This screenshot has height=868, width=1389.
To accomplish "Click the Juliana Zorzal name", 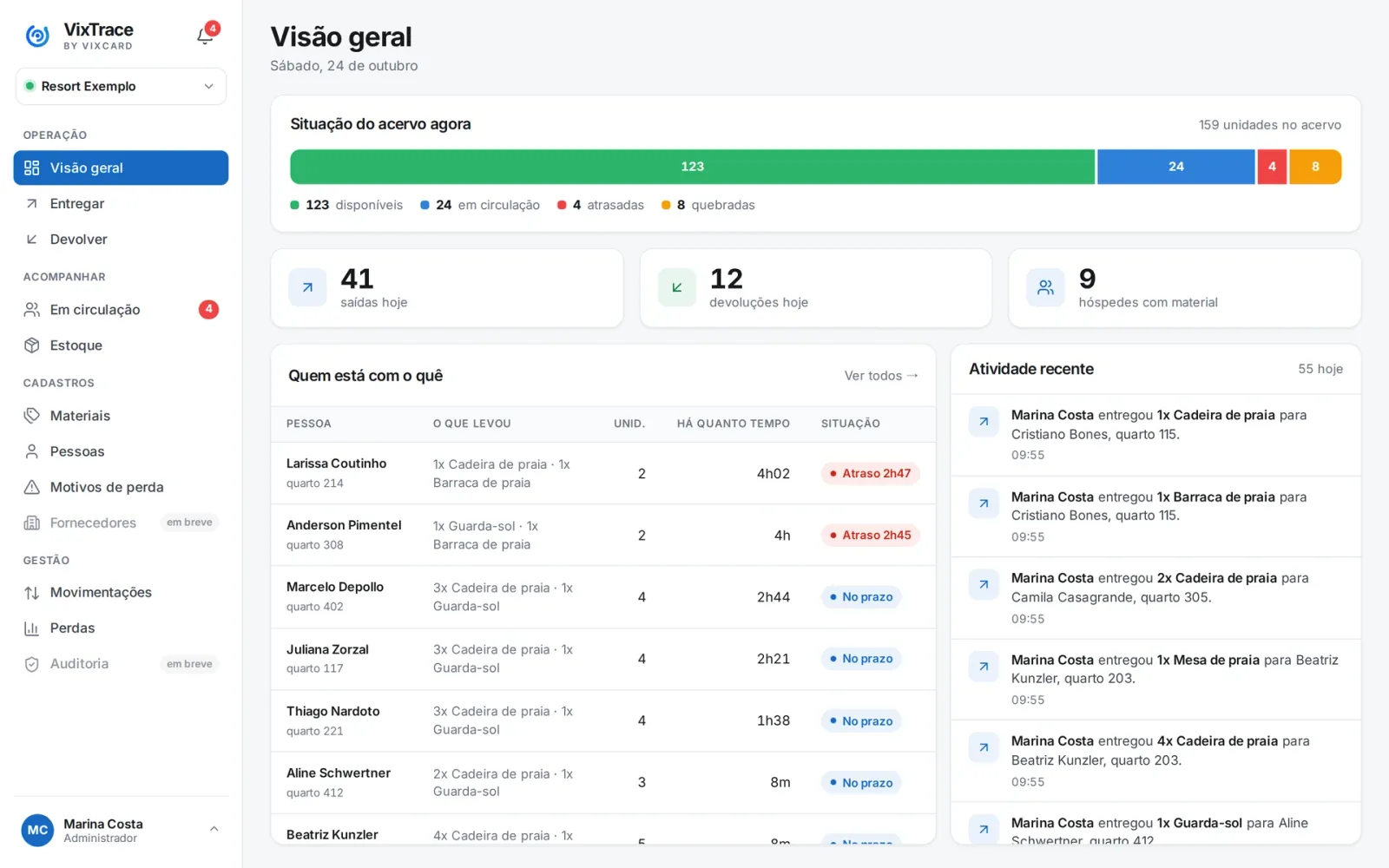I will click(x=327, y=649).
